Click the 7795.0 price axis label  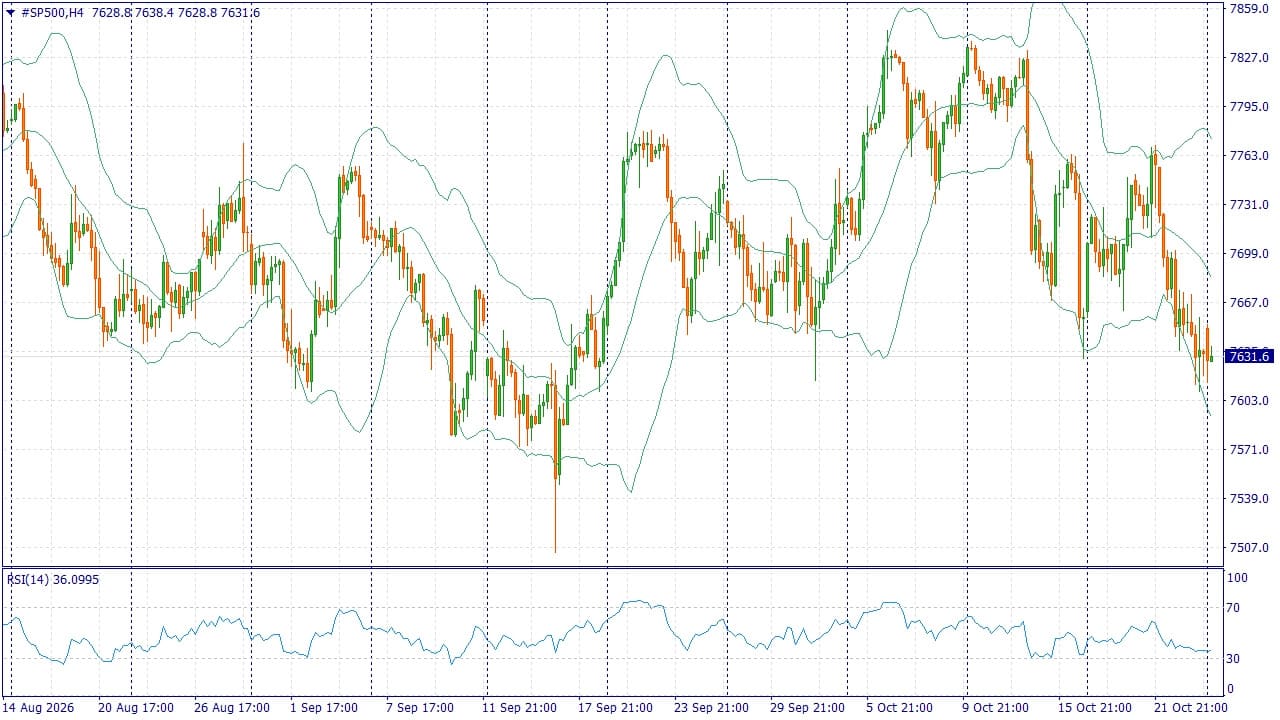pyautogui.click(x=1248, y=106)
